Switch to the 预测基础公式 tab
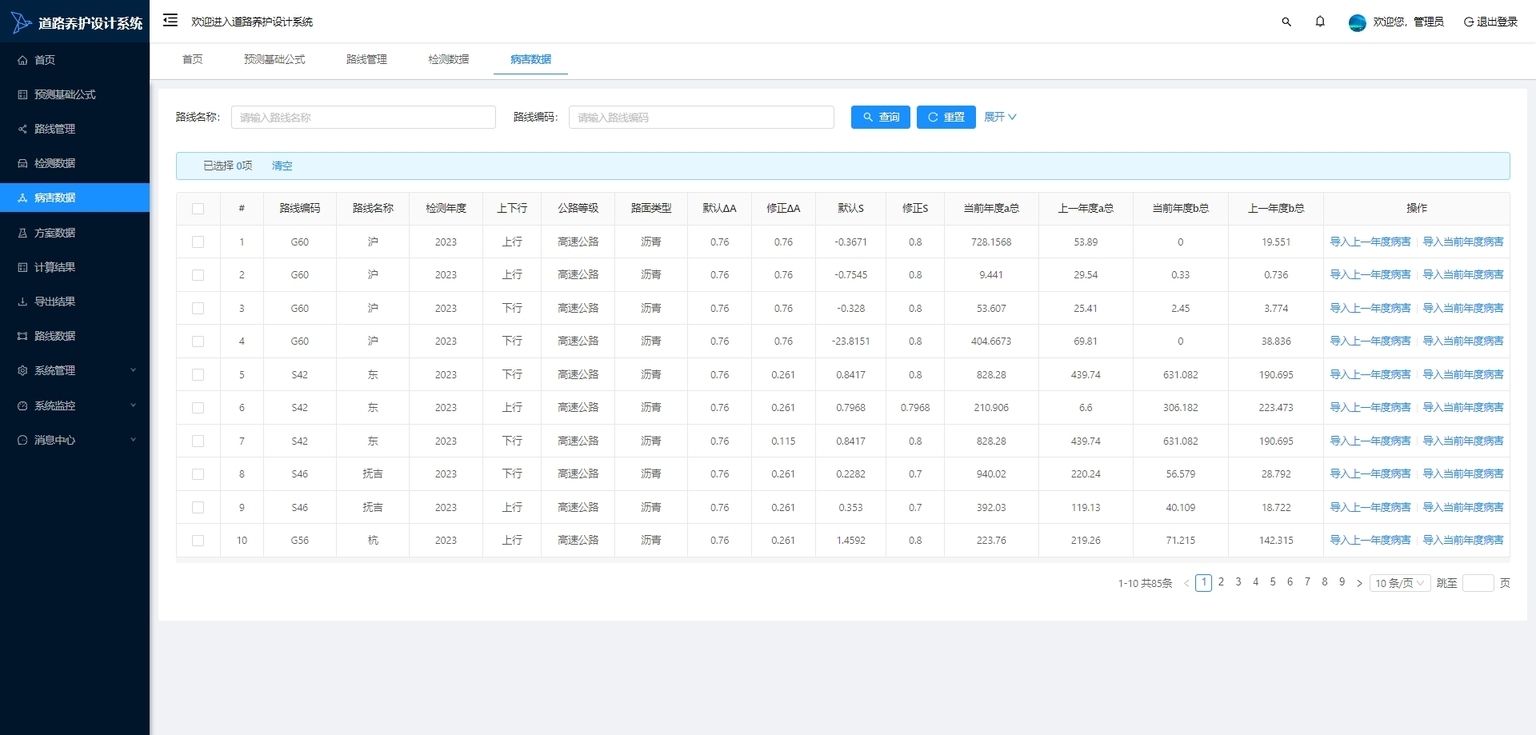1536x735 pixels. [274, 59]
